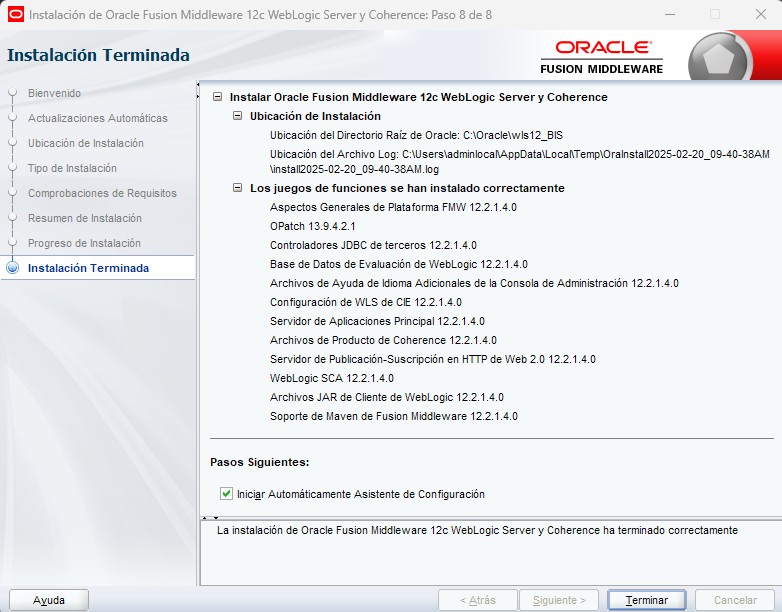Select Archivos JAR de Cliente de WebLogic
782x612 pixels.
click(x=387, y=397)
